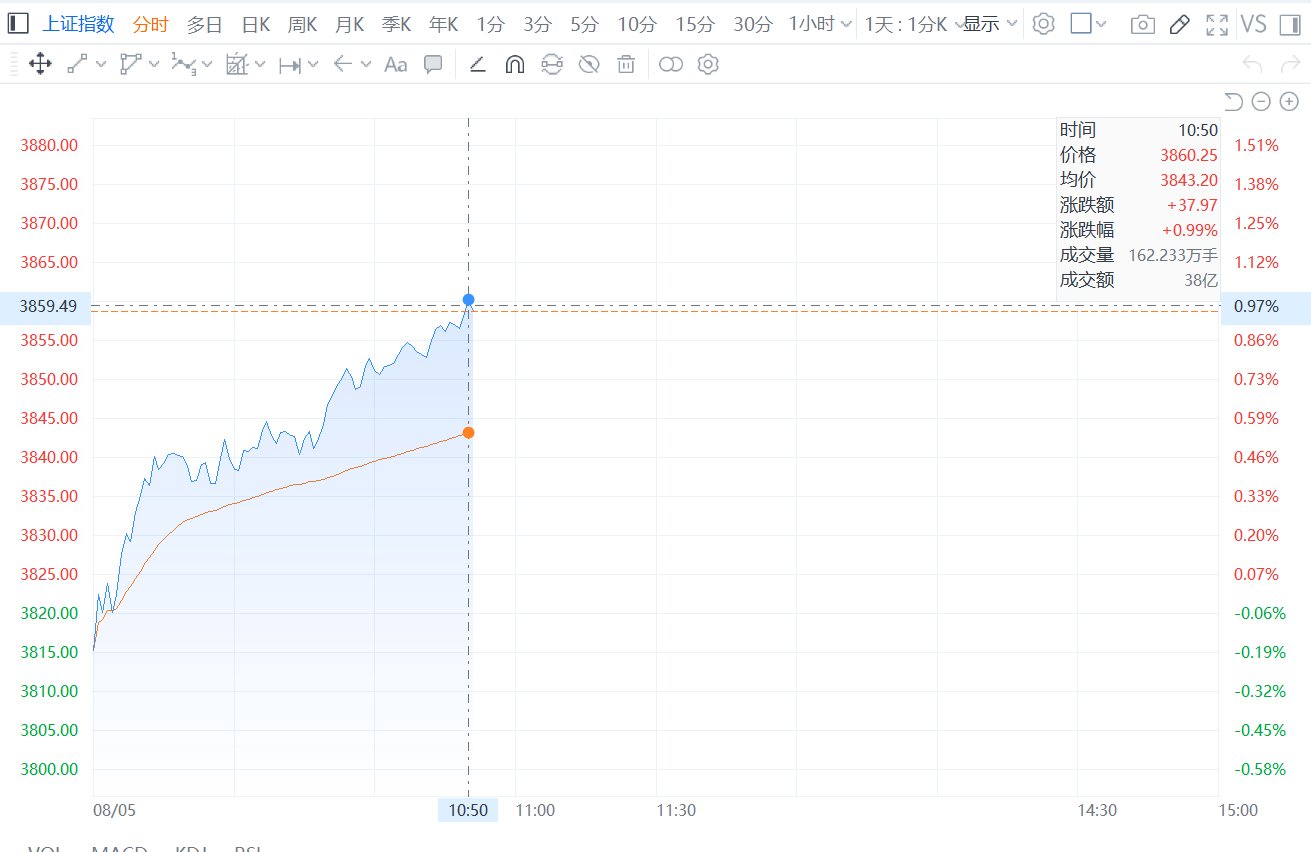This screenshot has height=852, width=1311.
Task: Click the slanted-line icon beside the magnet
Action: [x=477, y=65]
